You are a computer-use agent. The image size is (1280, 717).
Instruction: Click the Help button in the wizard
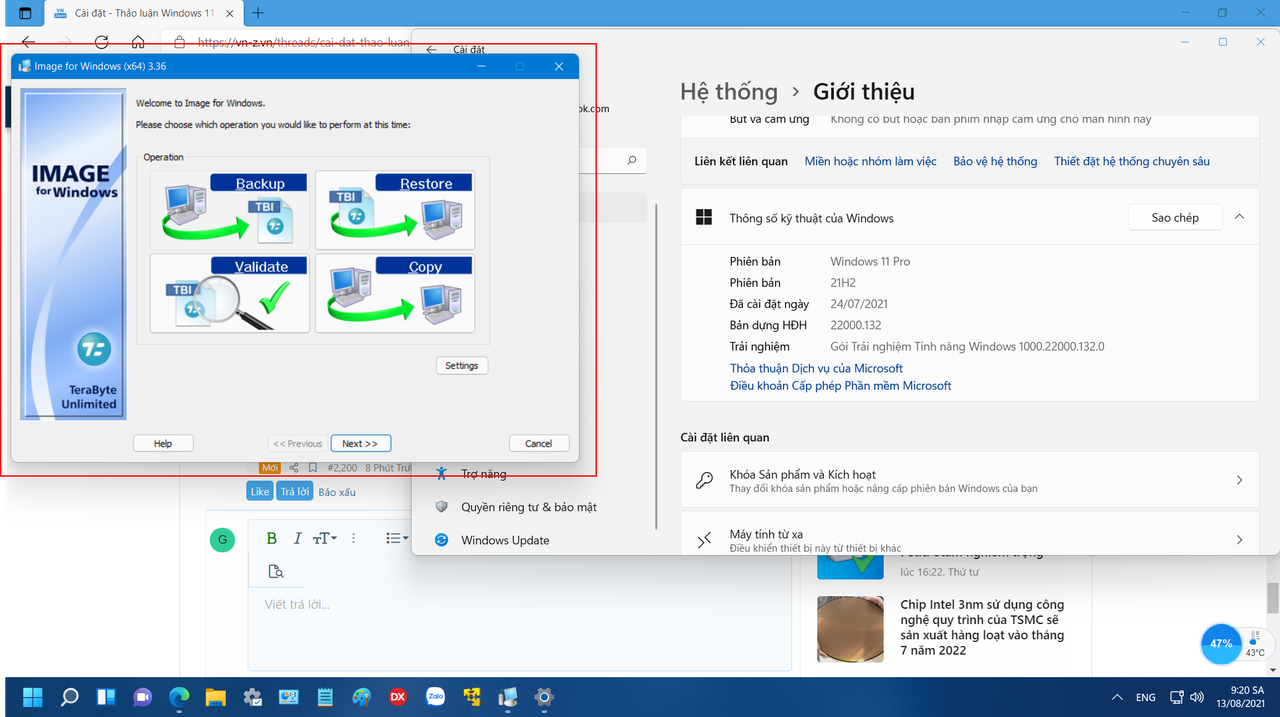click(x=163, y=444)
